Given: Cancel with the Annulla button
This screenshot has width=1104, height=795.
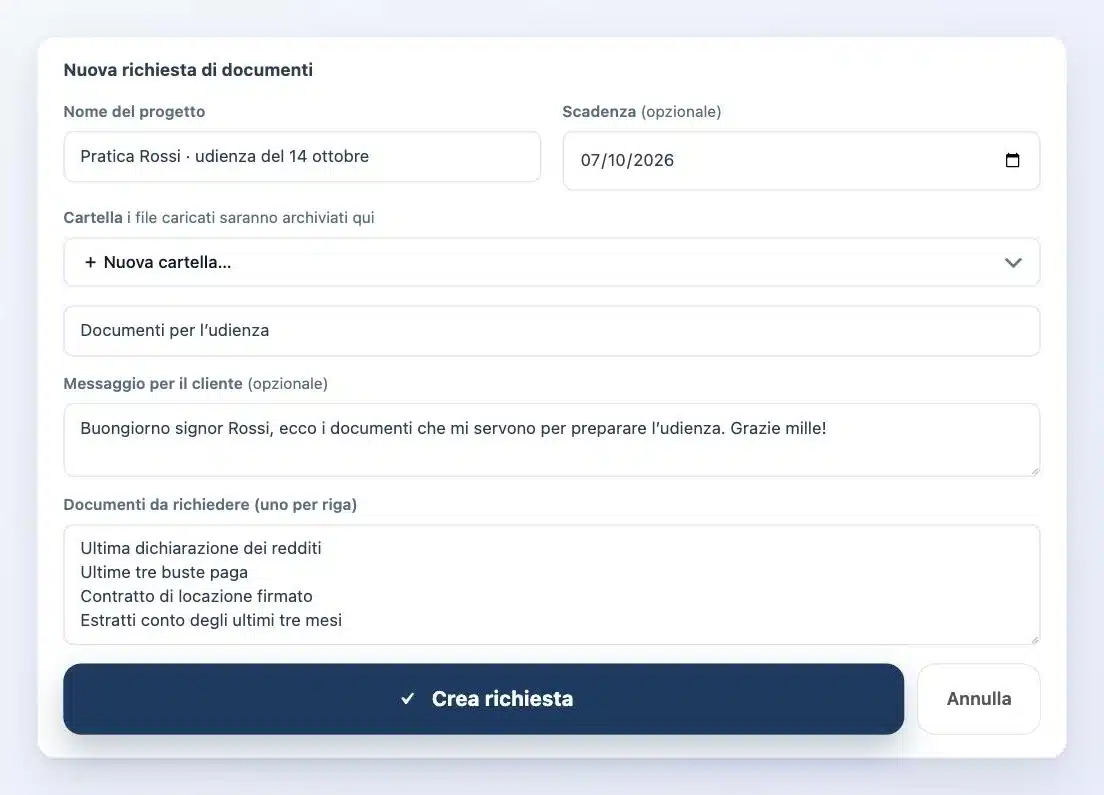Looking at the screenshot, I should pyautogui.click(x=979, y=699).
